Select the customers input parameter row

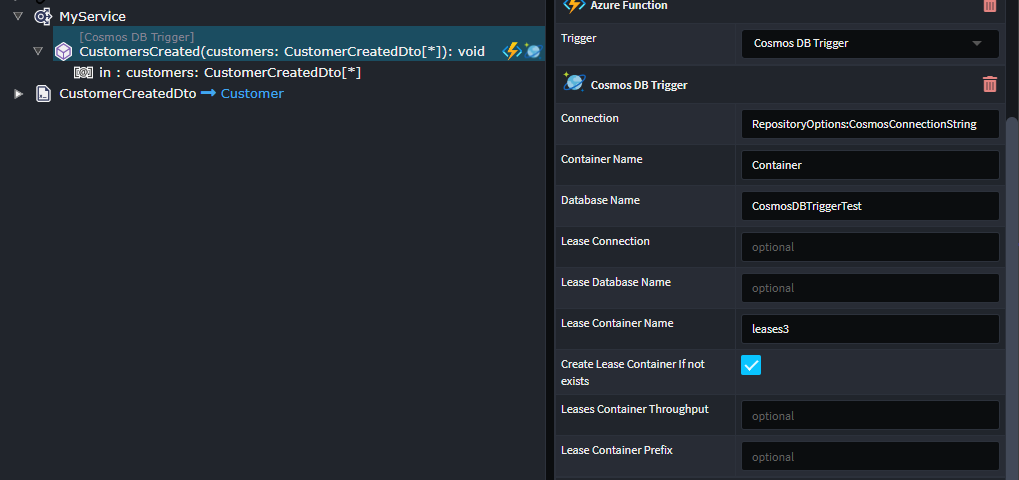(230, 73)
